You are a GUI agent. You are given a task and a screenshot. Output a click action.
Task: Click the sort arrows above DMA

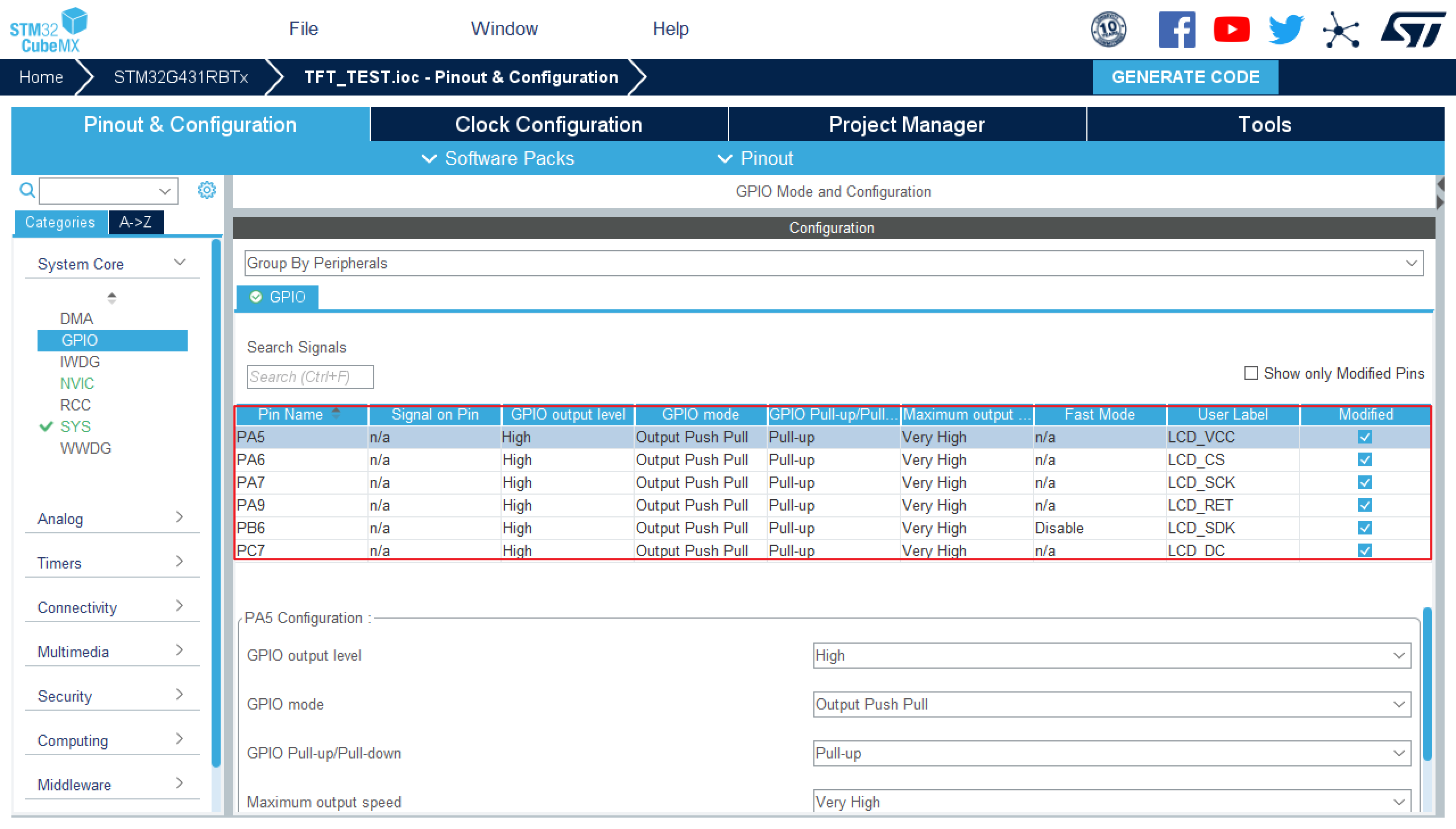pos(111,298)
